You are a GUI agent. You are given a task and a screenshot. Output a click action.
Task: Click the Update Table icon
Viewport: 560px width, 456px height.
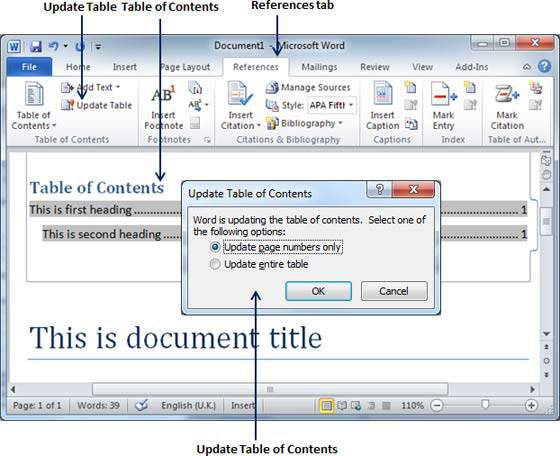[x=68, y=105]
